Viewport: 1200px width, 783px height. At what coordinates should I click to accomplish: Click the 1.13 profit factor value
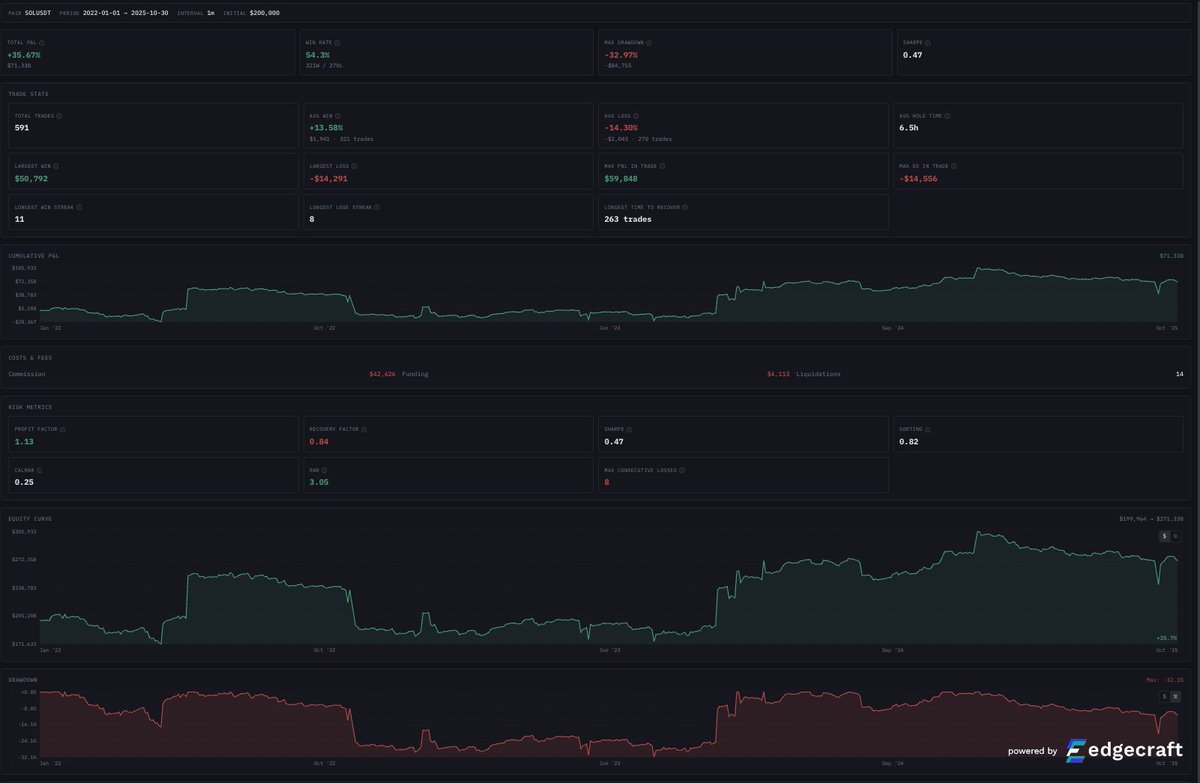(x=24, y=441)
